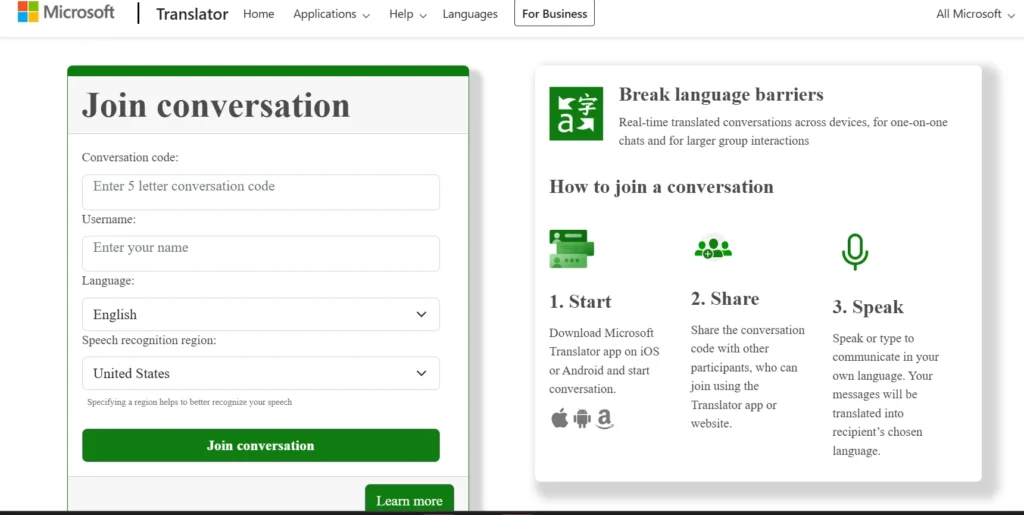Click the 'Join conversation' card title
Viewport: 1024px width, 515px height.
[x=216, y=105]
